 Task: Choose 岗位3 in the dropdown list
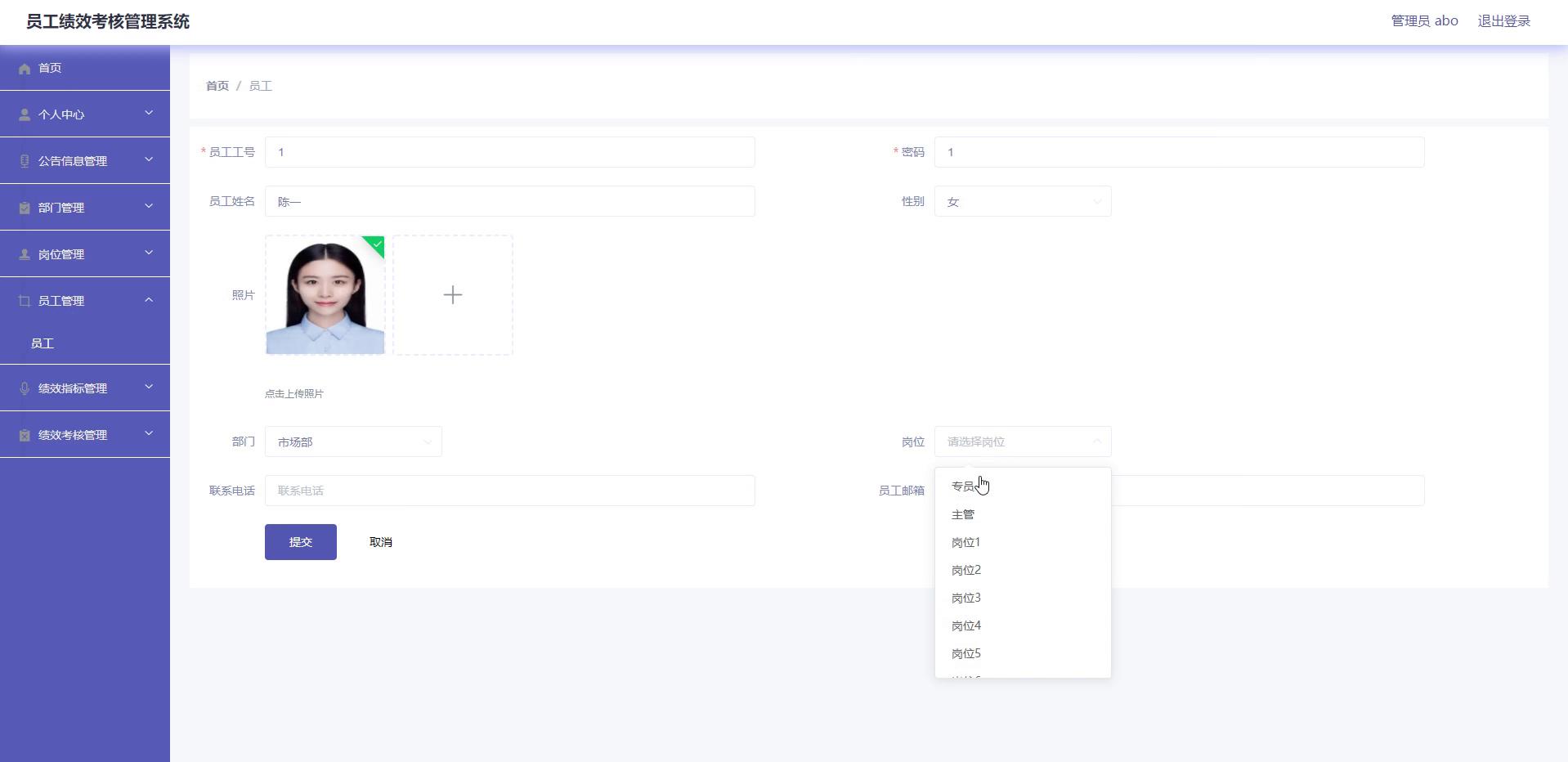click(x=966, y=598)
